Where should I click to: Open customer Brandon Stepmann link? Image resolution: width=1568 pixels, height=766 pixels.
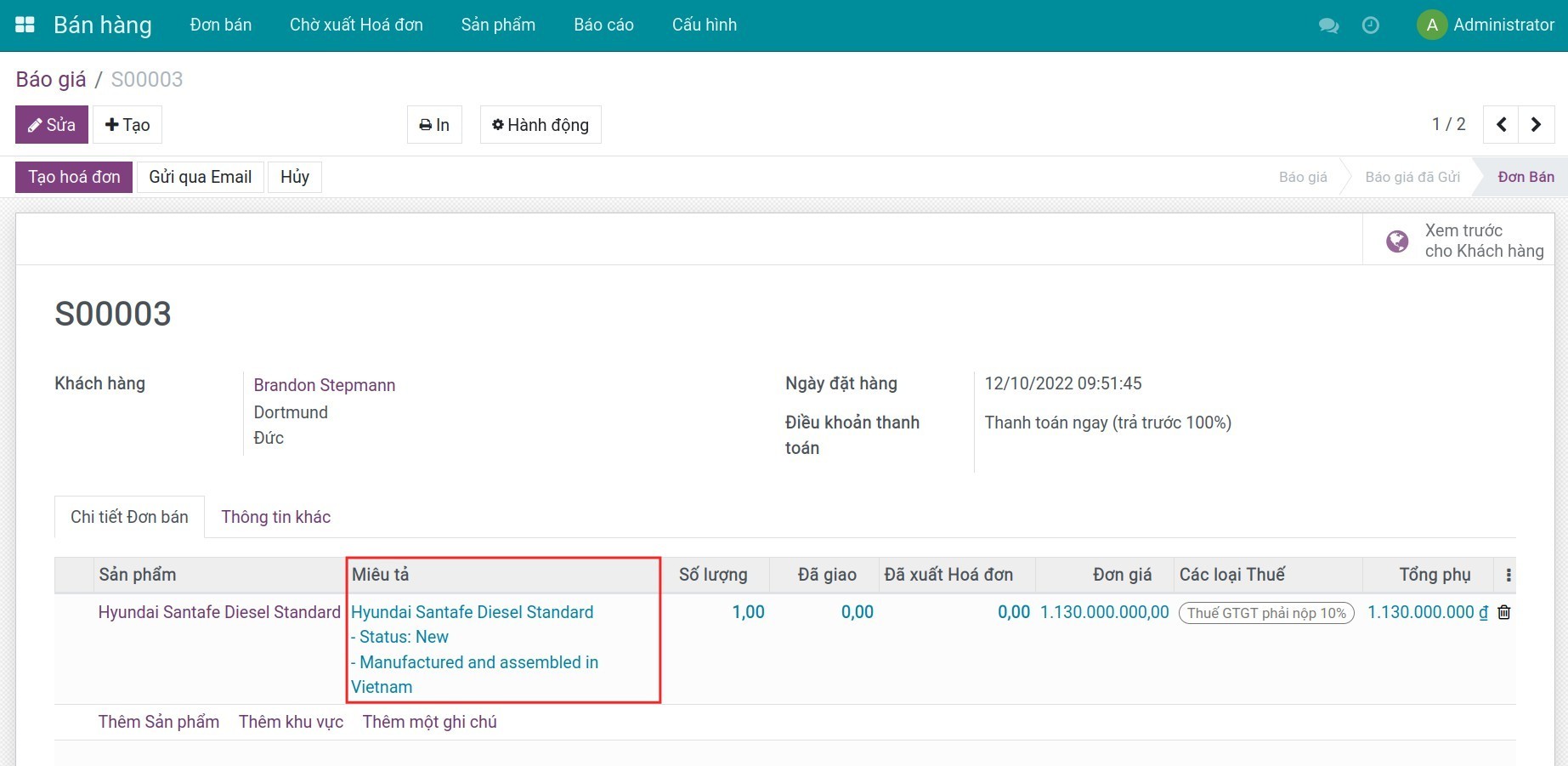click(324, 385)
